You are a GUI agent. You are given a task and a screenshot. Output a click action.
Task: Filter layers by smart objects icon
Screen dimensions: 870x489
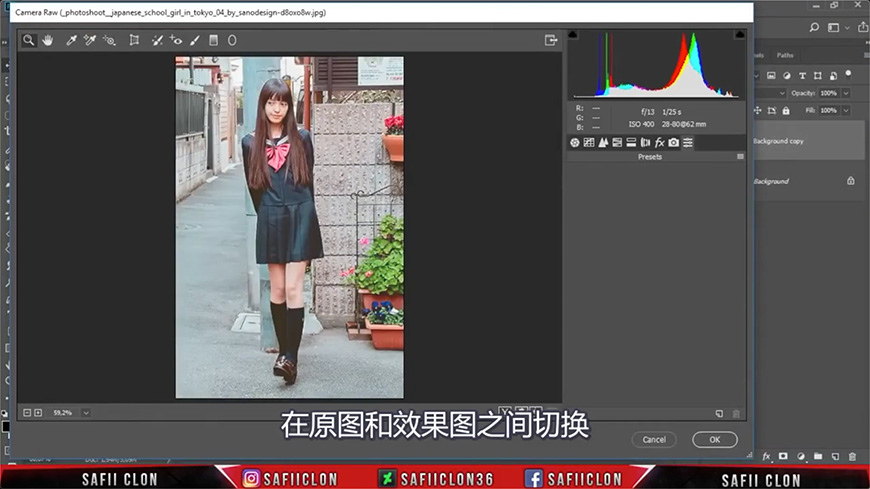[x=833, y=75]
